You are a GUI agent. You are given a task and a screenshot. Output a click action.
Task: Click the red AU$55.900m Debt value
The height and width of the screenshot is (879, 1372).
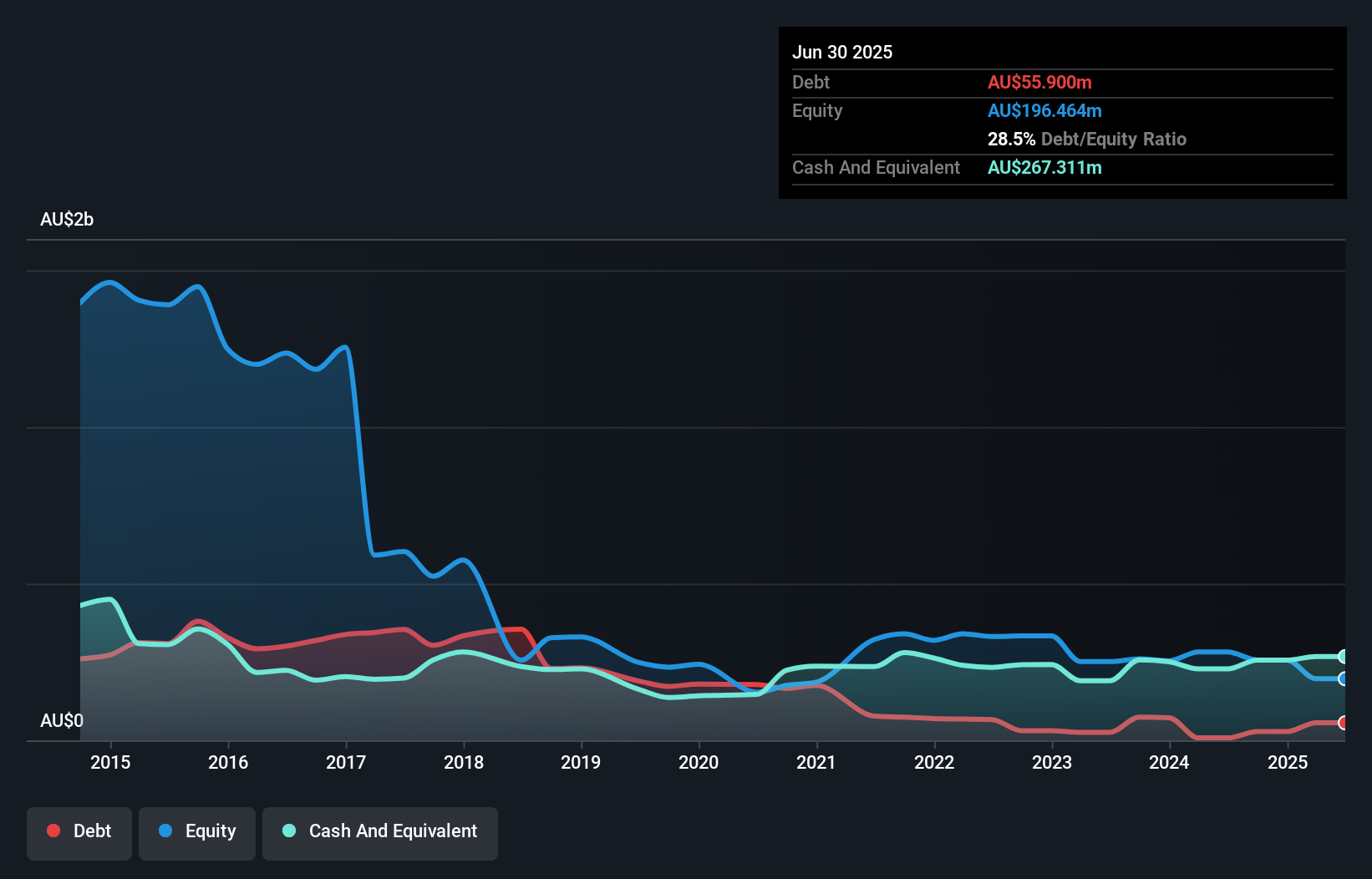1039,82
